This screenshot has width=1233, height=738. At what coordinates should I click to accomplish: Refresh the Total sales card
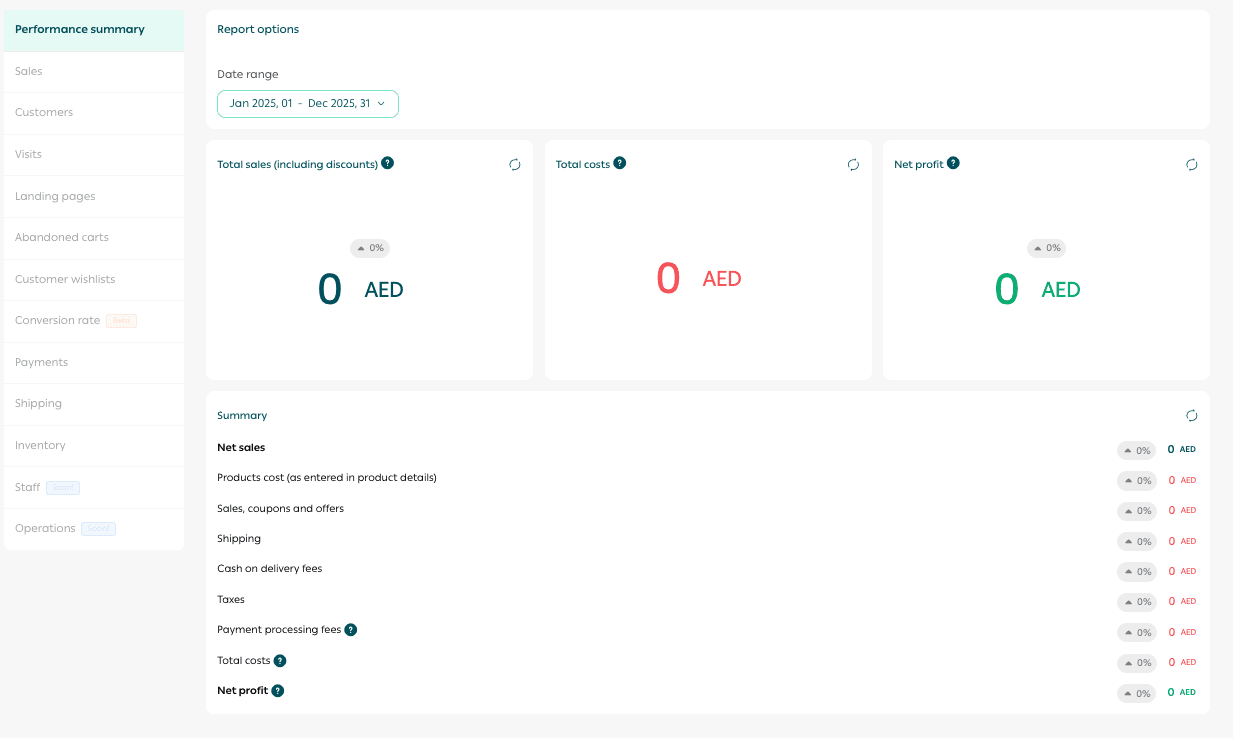[515, 165]
